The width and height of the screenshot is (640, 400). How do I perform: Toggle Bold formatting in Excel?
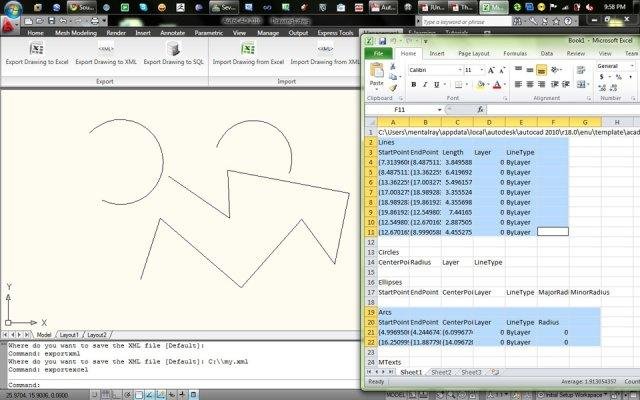click(x=413, y=85)
